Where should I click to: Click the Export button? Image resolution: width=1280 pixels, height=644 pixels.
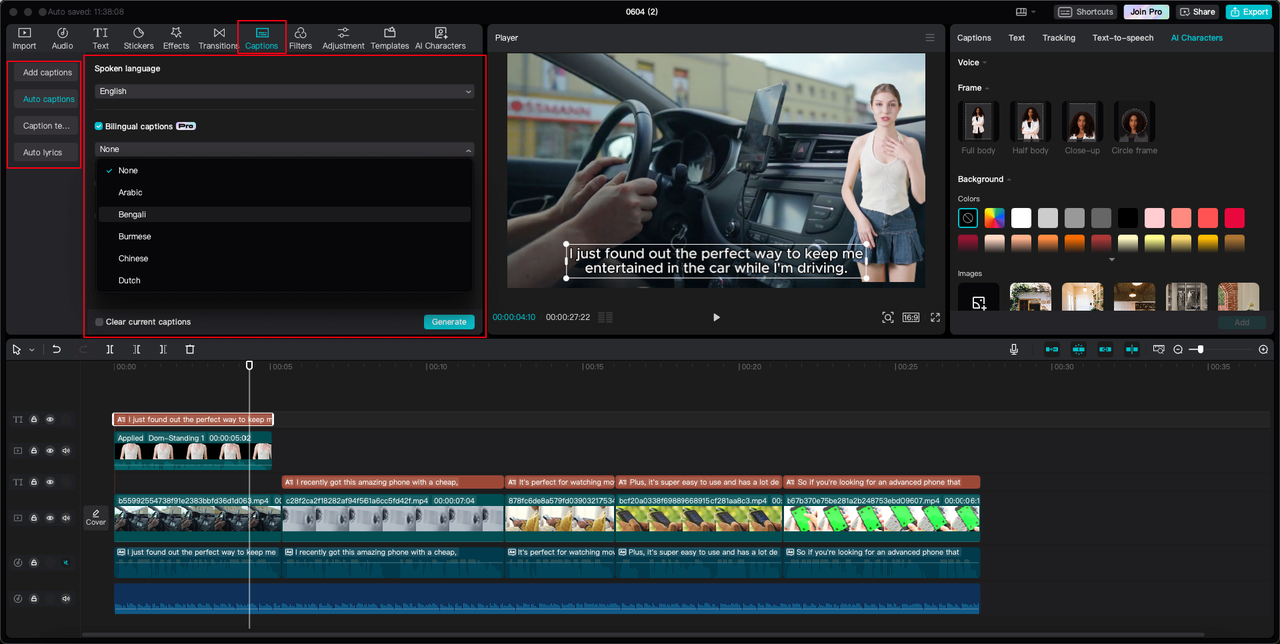click(1249, 12)
